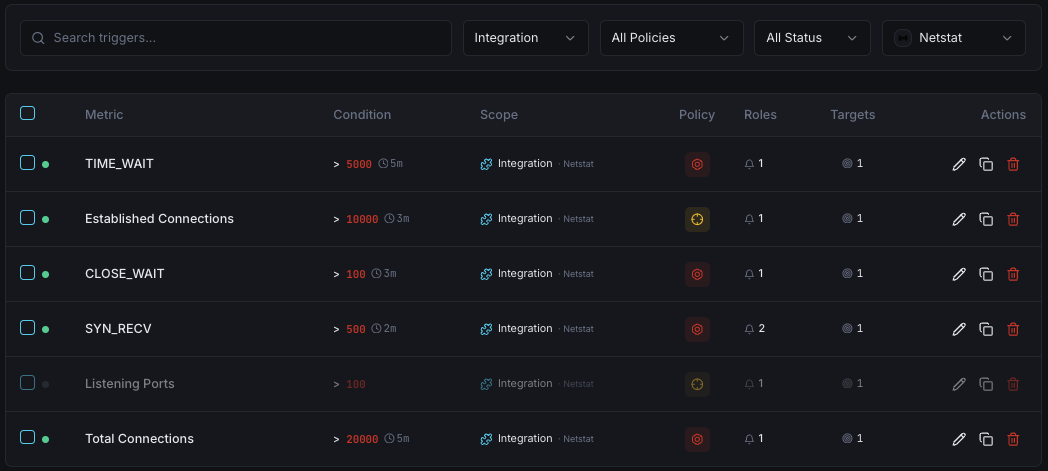Duplicate the Listening Ports trigger
1048x471 pixels.
(986, 384)
